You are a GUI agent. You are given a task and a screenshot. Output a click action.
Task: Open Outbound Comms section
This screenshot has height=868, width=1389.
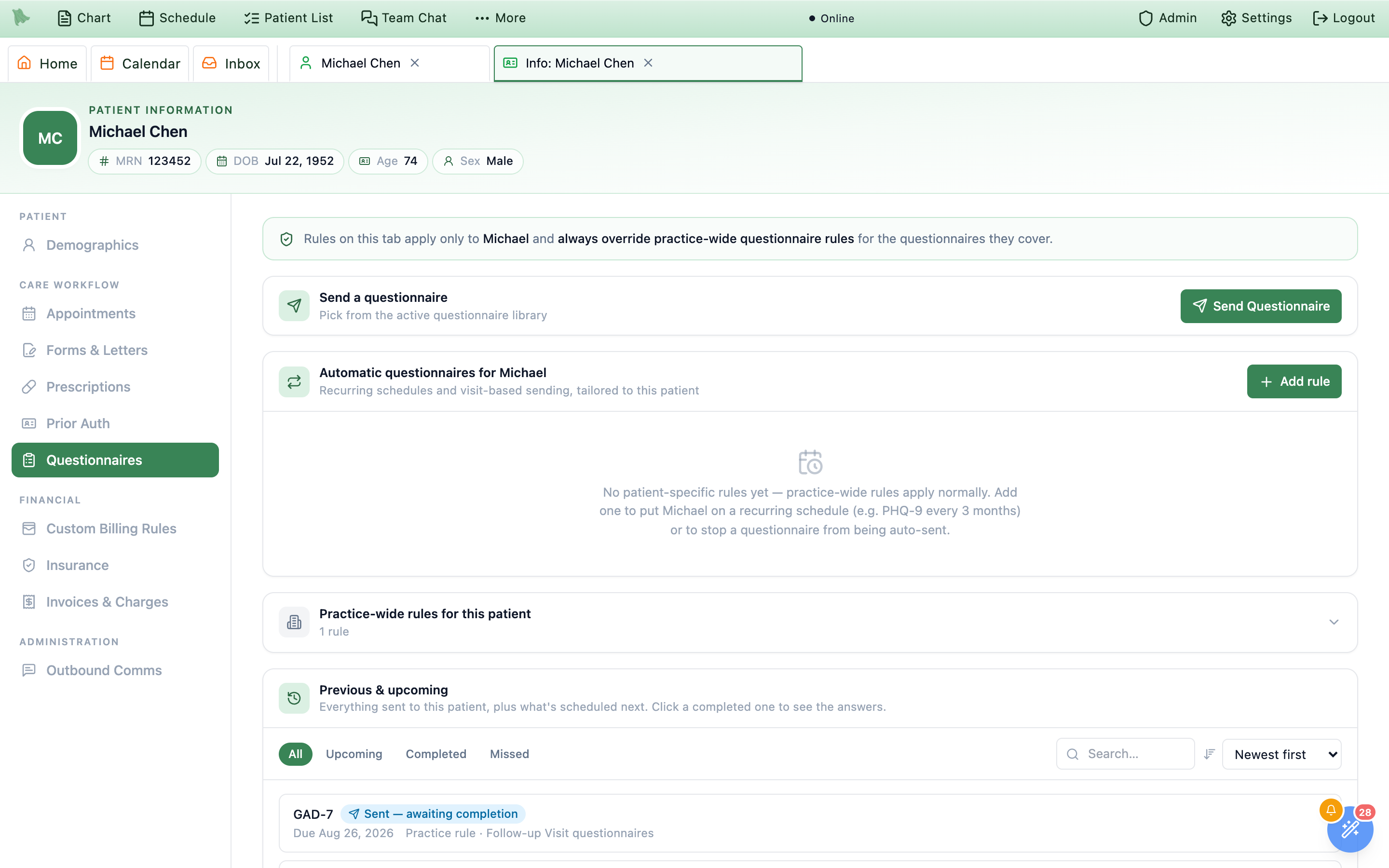(x=115, y=670)
